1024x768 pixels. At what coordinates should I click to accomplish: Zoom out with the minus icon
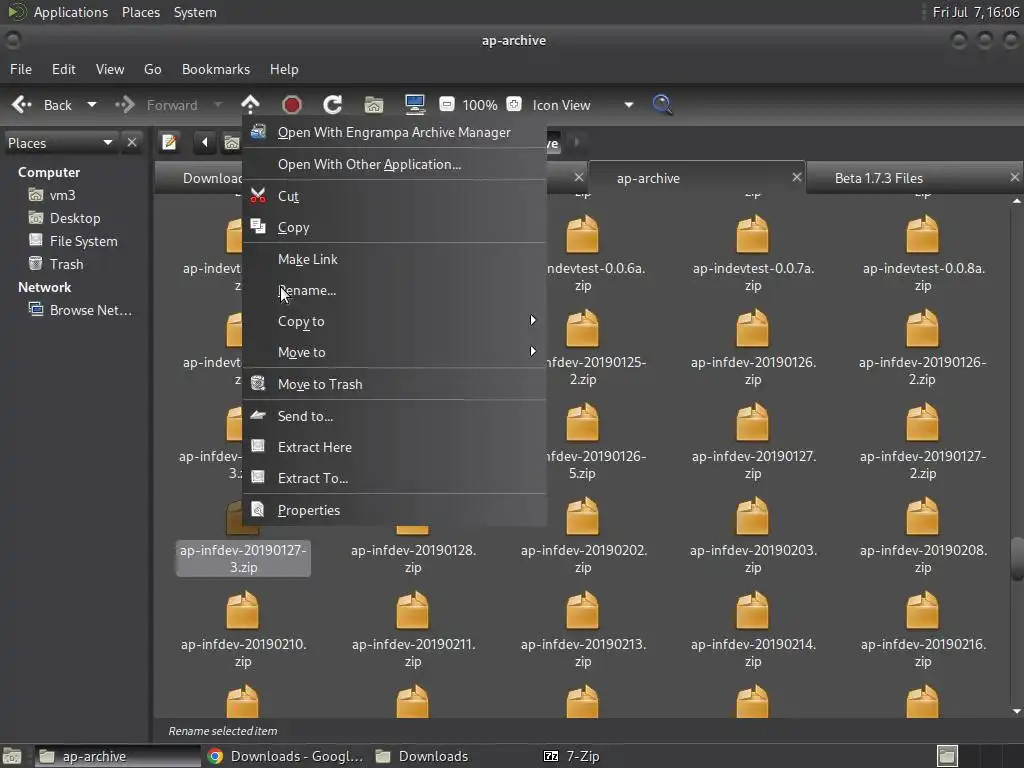(x=447, y=105)
